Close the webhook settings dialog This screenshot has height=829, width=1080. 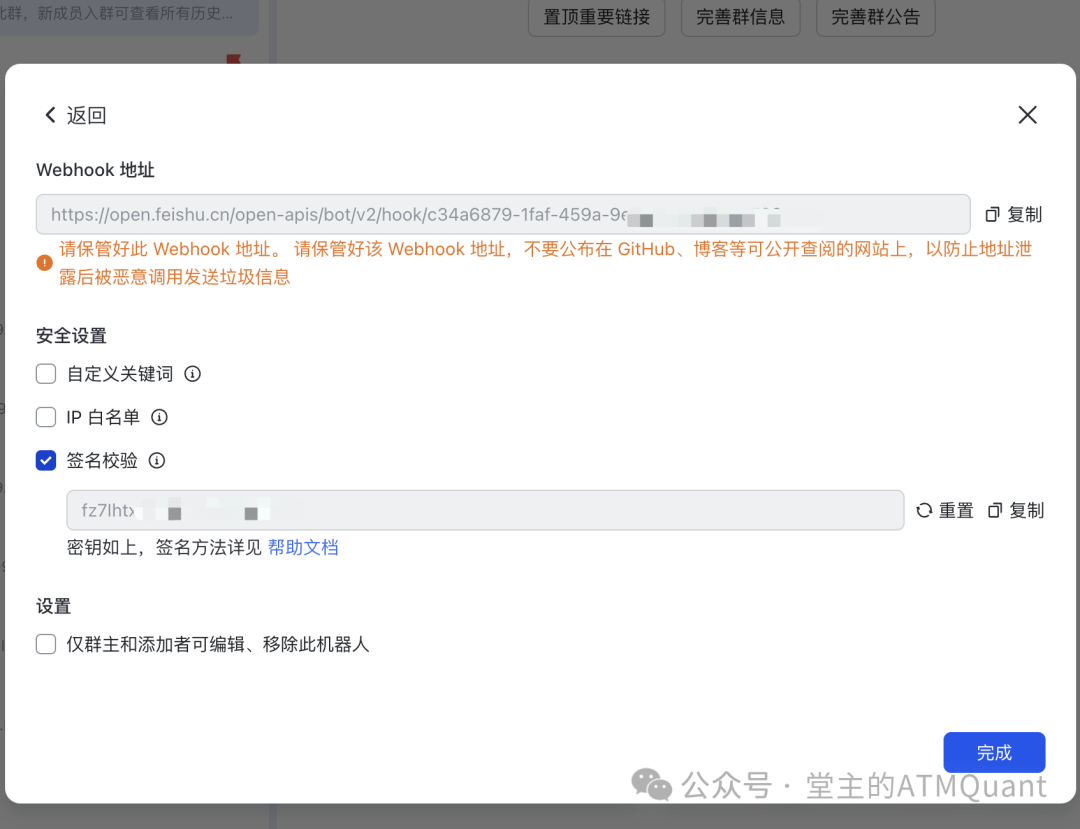[x=1027, y=115]
